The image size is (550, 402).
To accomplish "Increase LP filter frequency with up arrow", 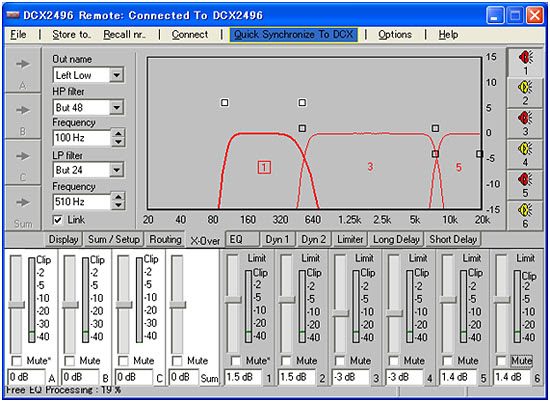I will tap(119, 197).
